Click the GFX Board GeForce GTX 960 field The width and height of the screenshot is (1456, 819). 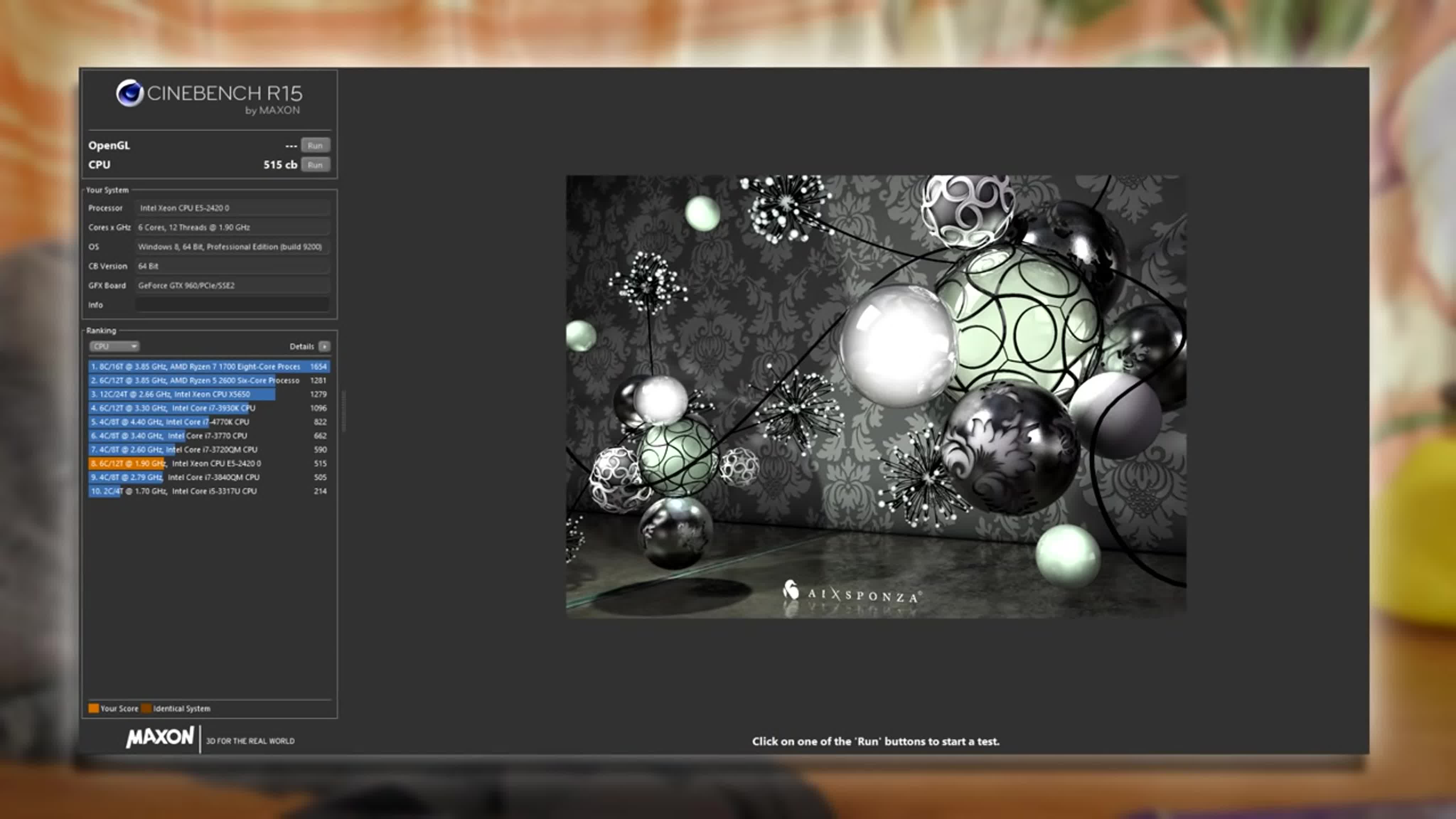tap(232, 285)
